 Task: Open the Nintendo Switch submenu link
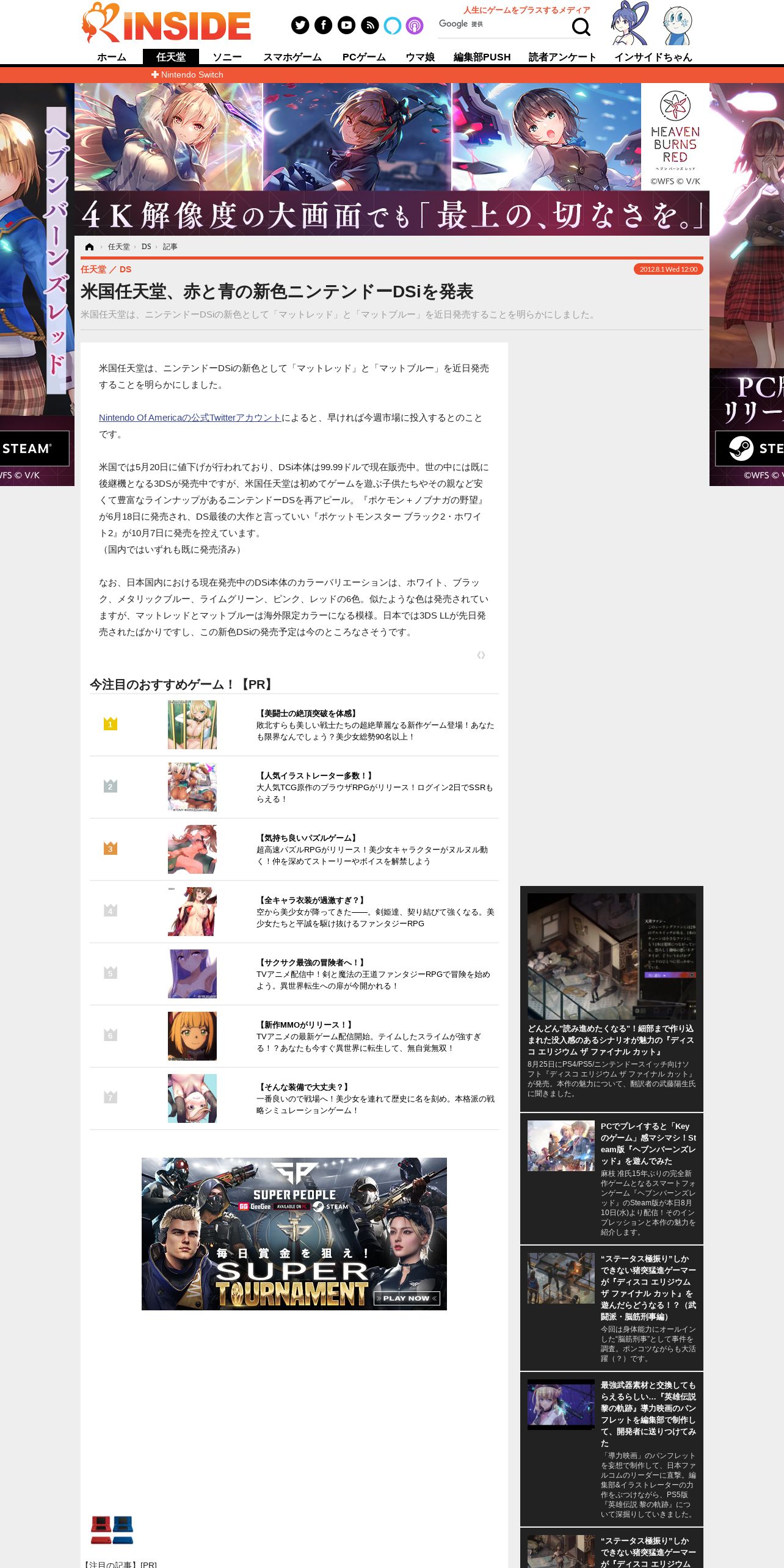click(187, 74)
